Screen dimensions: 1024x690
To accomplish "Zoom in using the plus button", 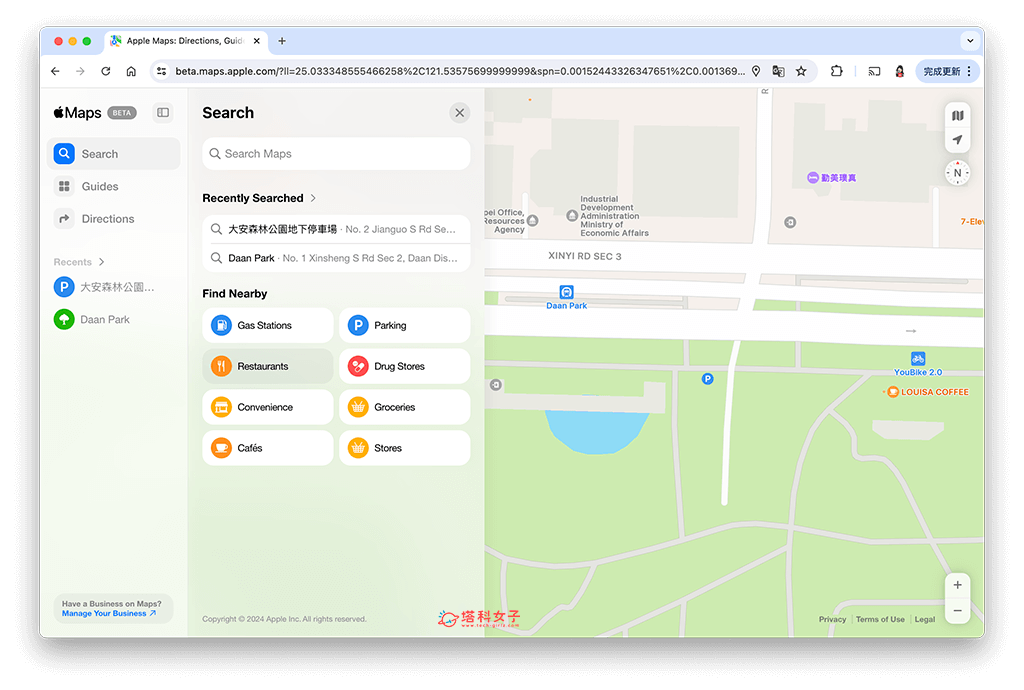I will (957, 586).
